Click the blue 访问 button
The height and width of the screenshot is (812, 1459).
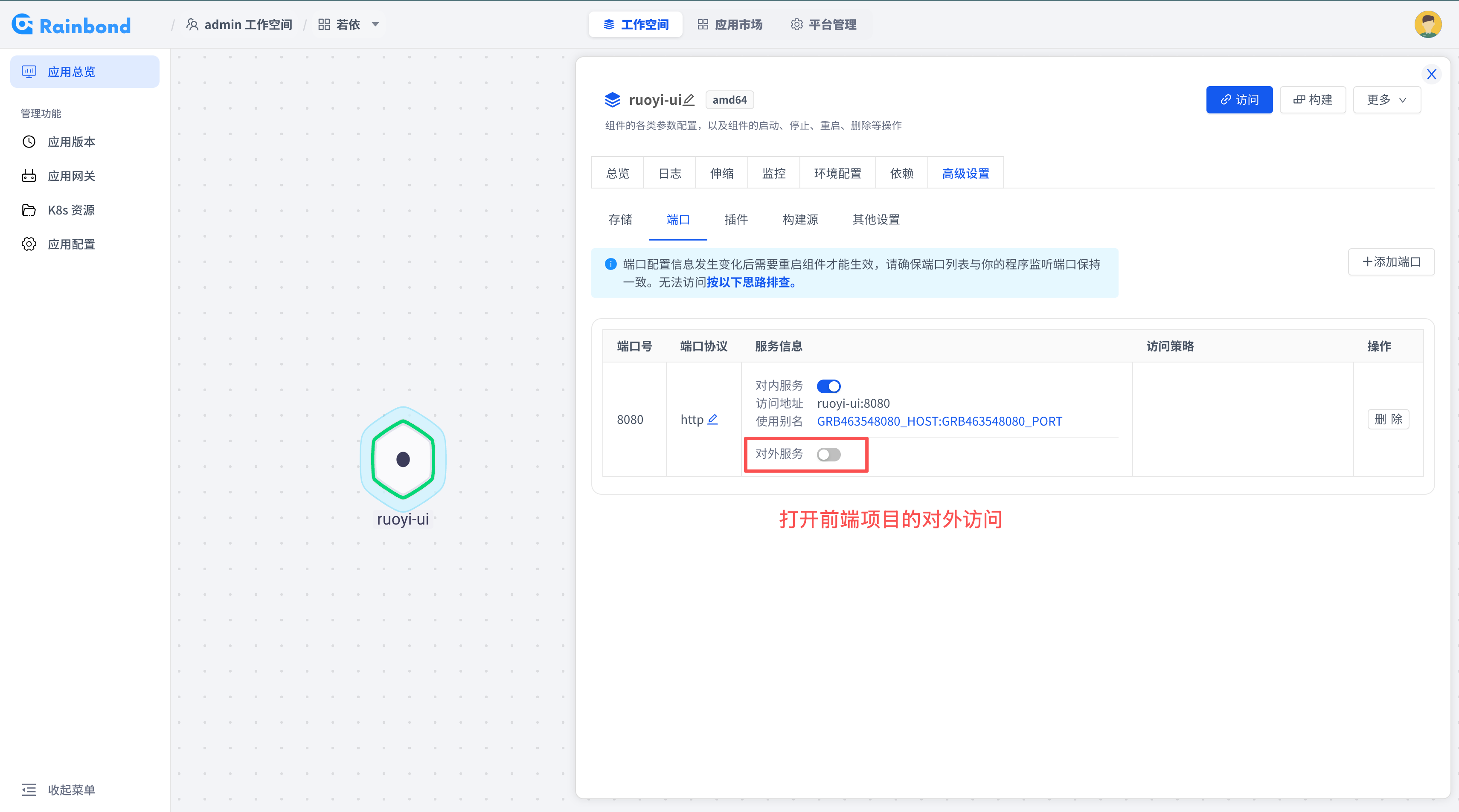(1239, 100)
